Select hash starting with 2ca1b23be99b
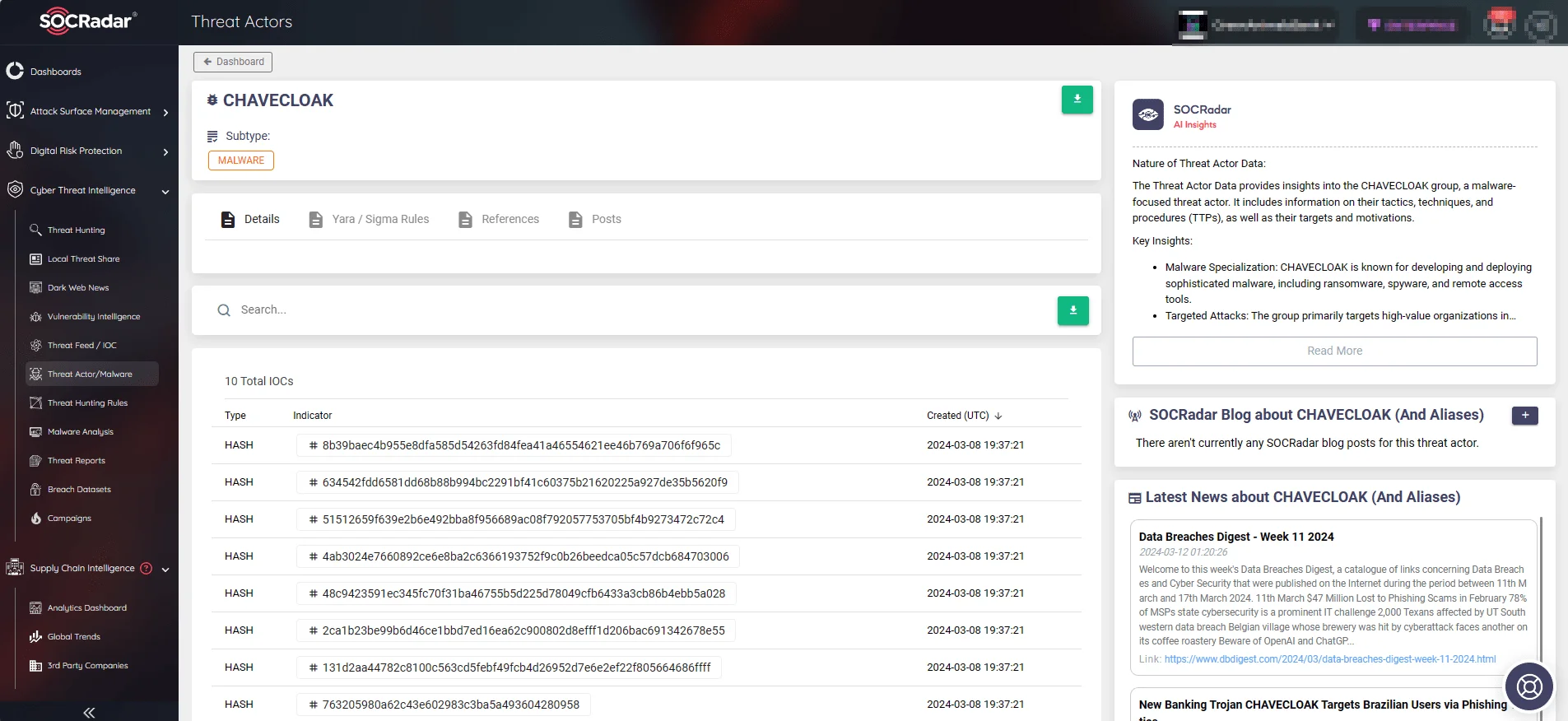1568x721 pixels. click(x=516, y=630)
